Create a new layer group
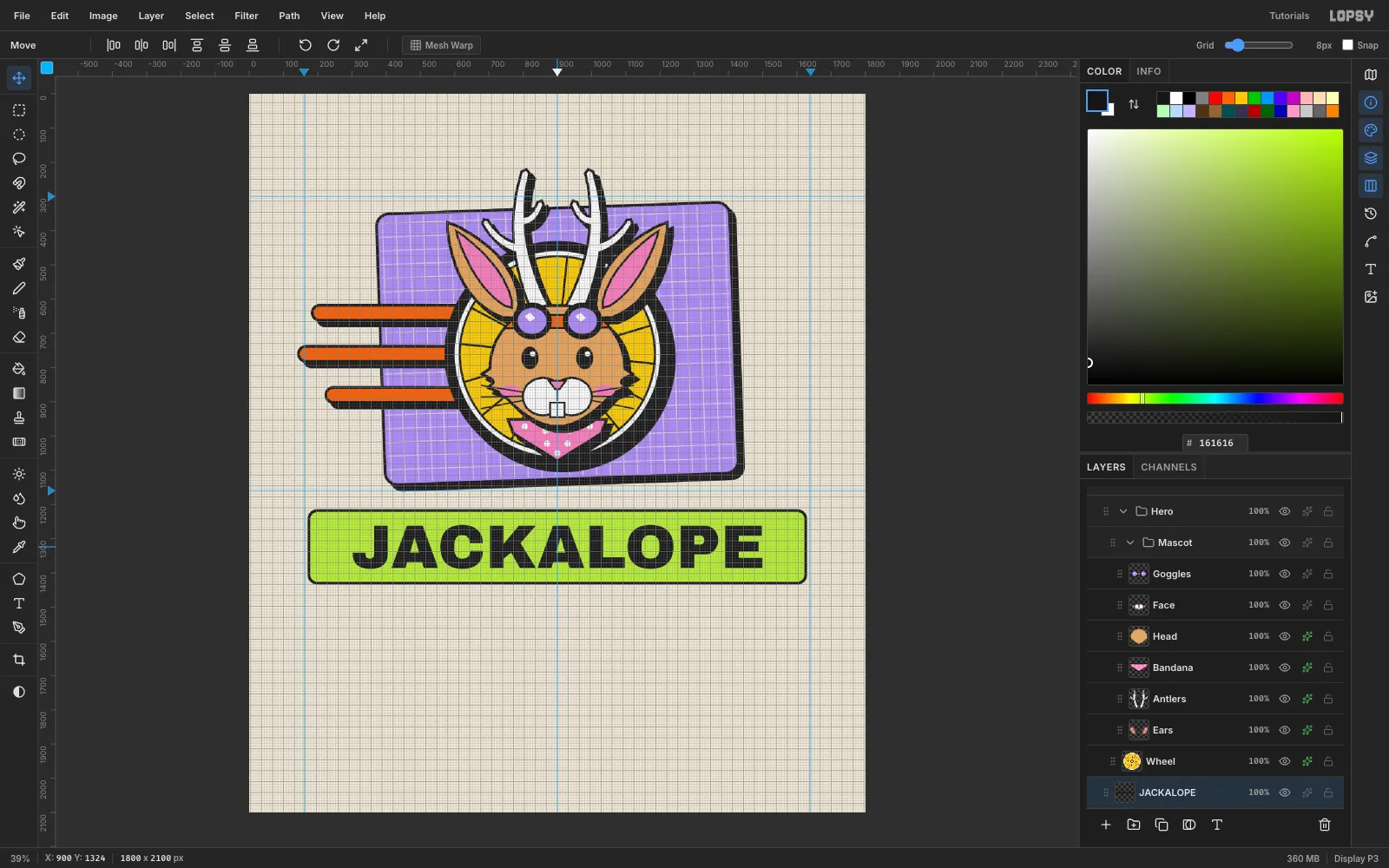Viewport: 1389px width, 868px height. 1134,825
